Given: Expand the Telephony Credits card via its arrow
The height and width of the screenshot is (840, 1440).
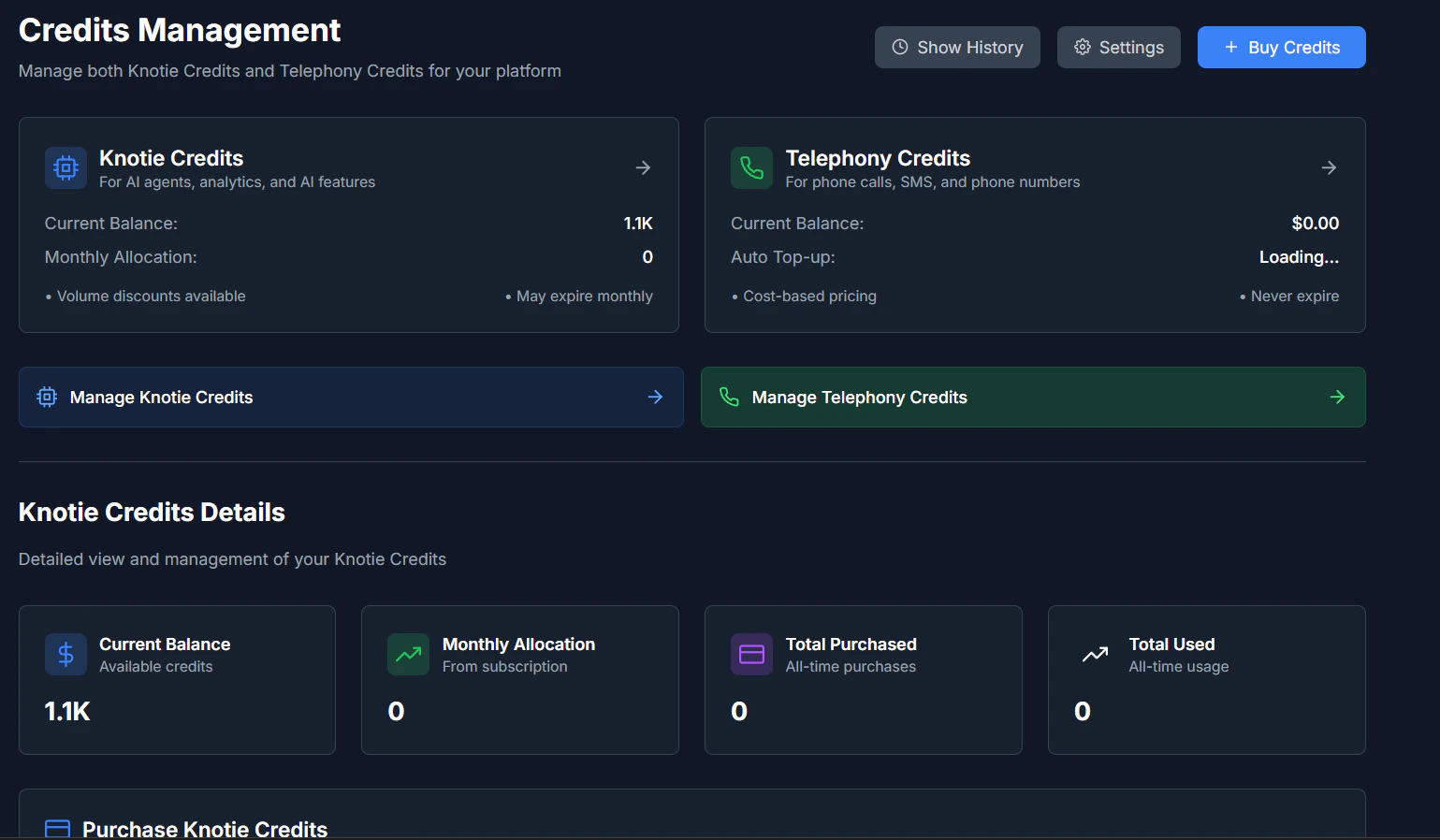Looking at the screenshot, I should (1329, 167).
